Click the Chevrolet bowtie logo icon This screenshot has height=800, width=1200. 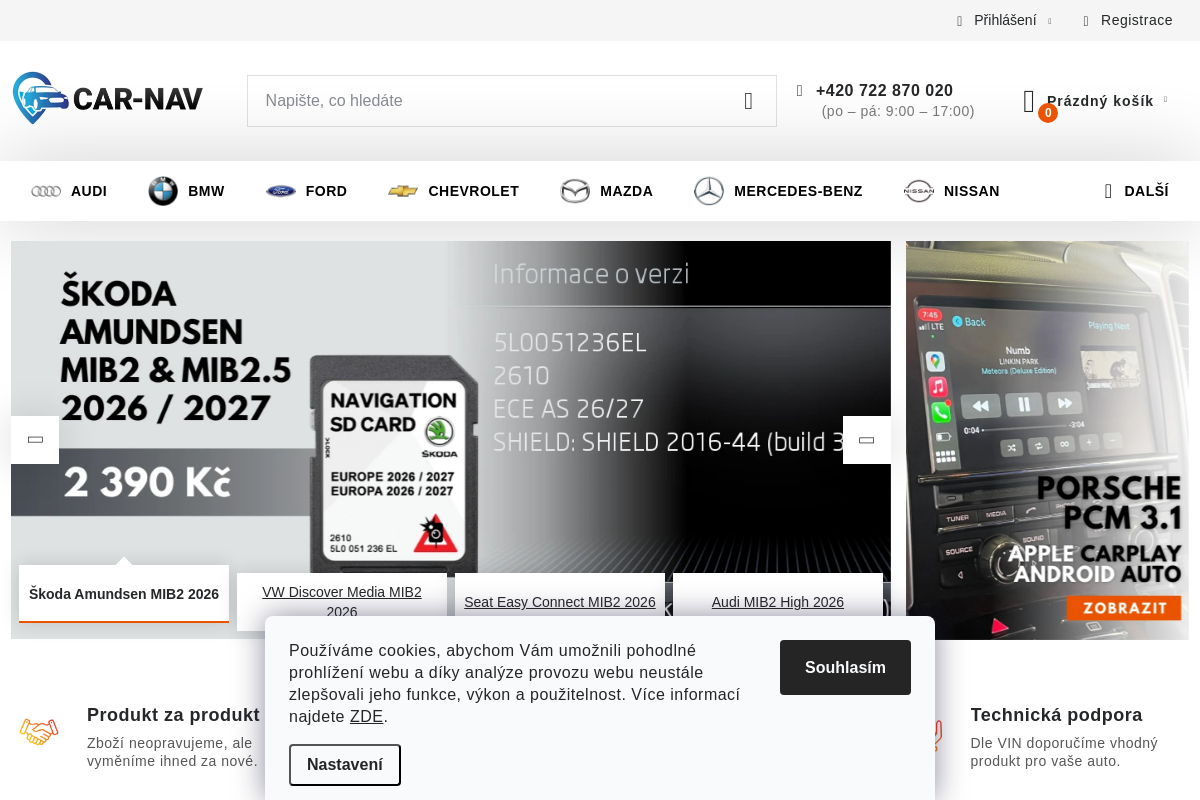point(403,191)
